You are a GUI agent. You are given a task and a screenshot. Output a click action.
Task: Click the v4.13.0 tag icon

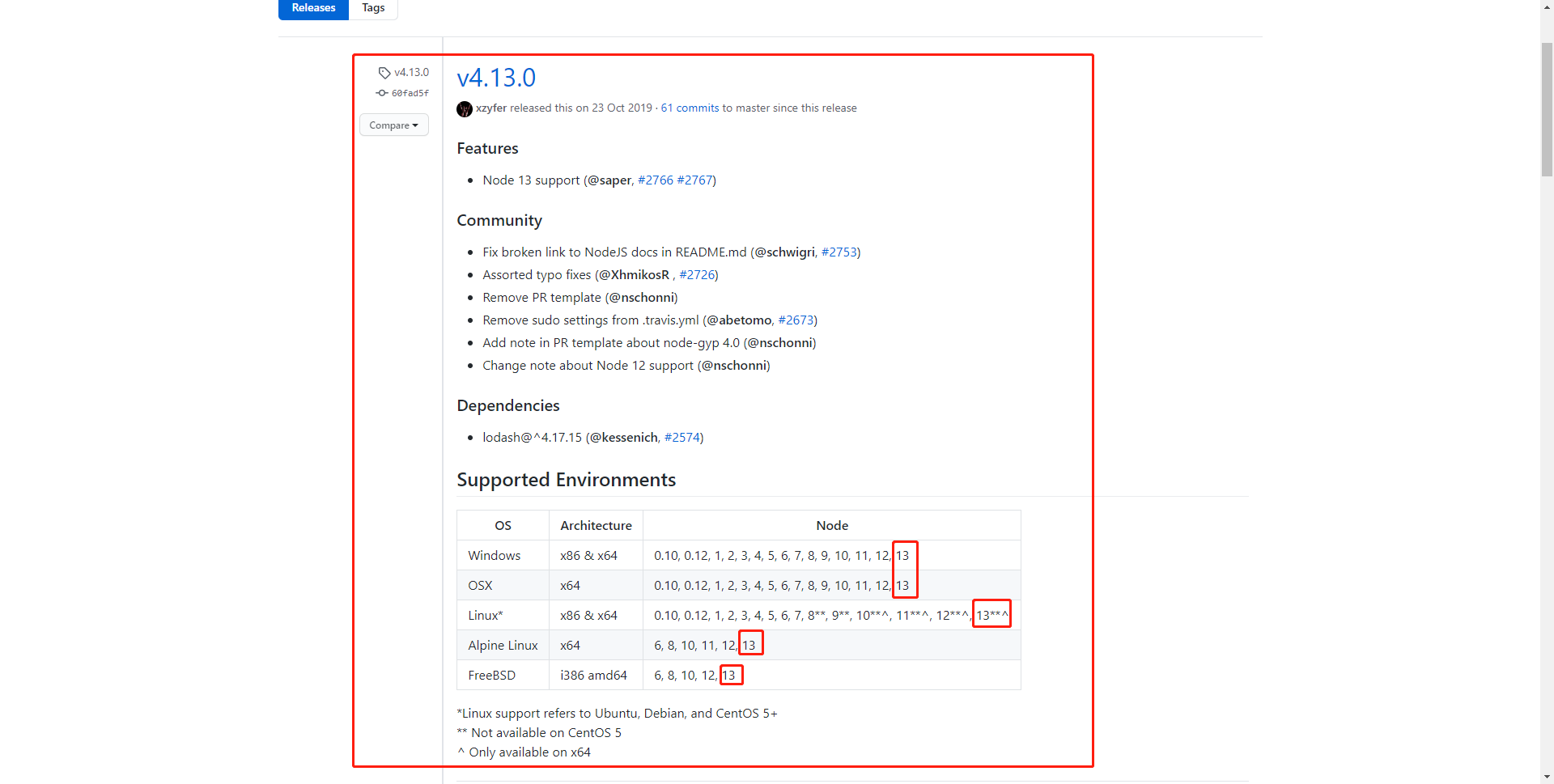coord(384,73)
